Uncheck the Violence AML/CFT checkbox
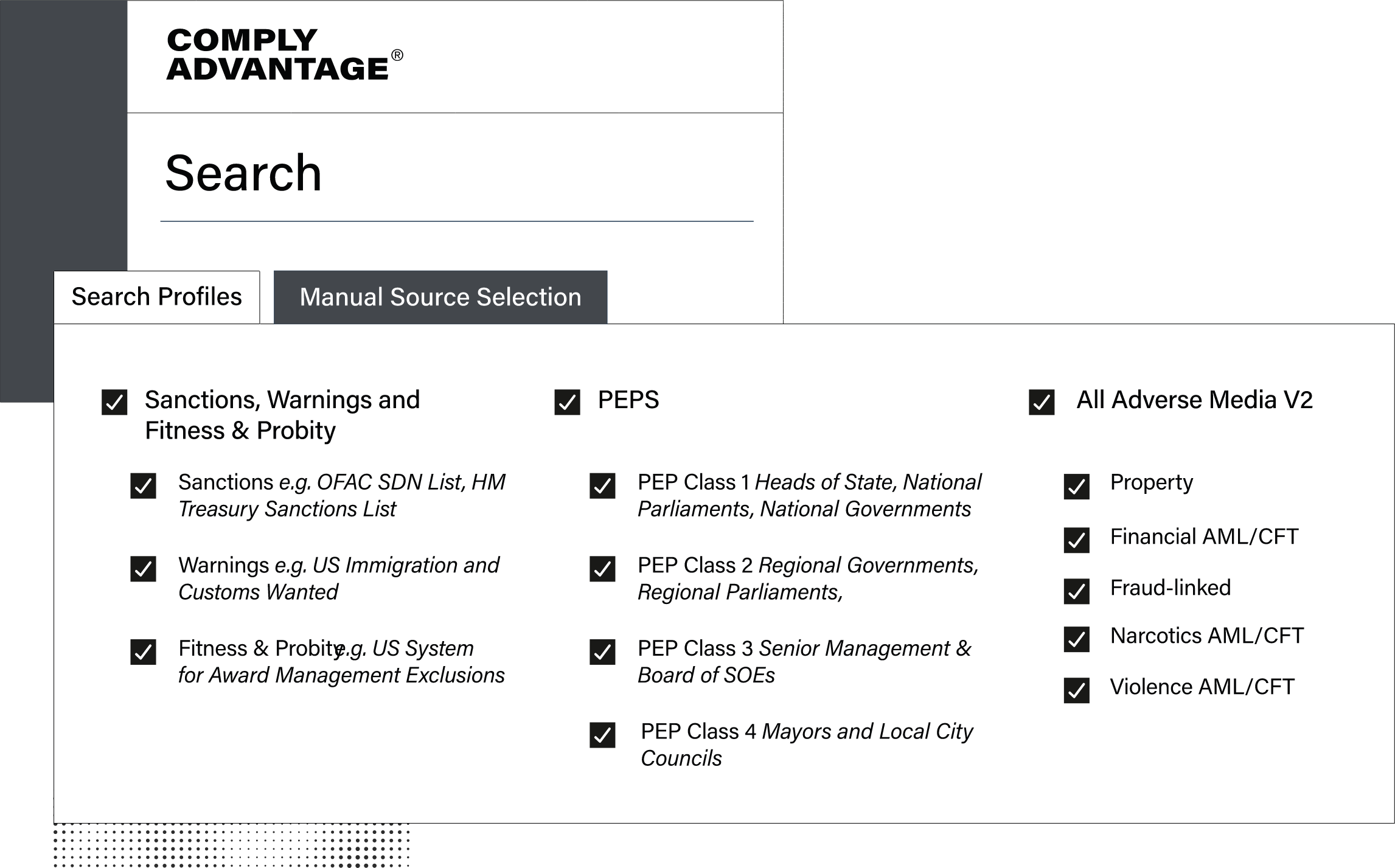 [x=1077, y=690]
